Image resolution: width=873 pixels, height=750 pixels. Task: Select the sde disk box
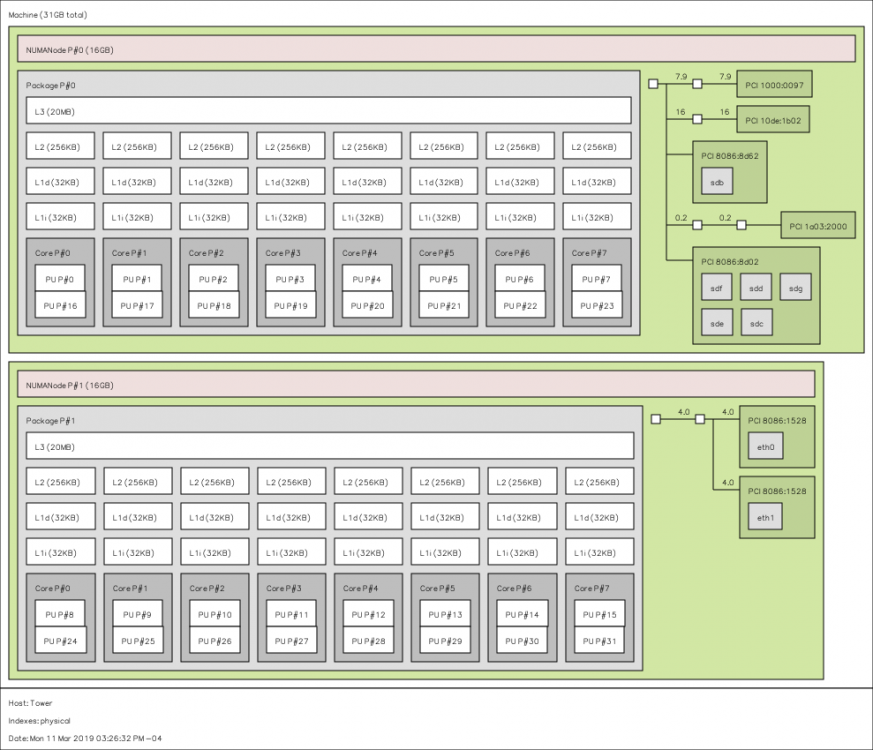[717, 322]
